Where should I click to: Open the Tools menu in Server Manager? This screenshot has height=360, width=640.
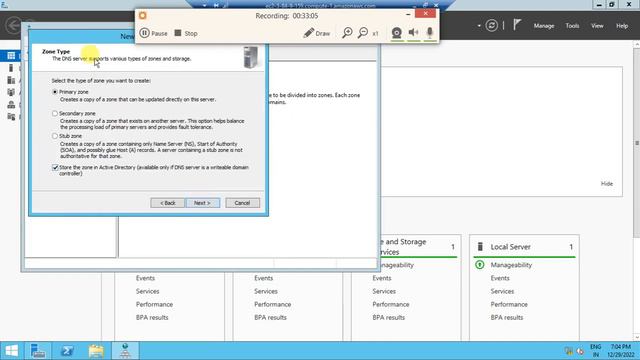[572, 26]
